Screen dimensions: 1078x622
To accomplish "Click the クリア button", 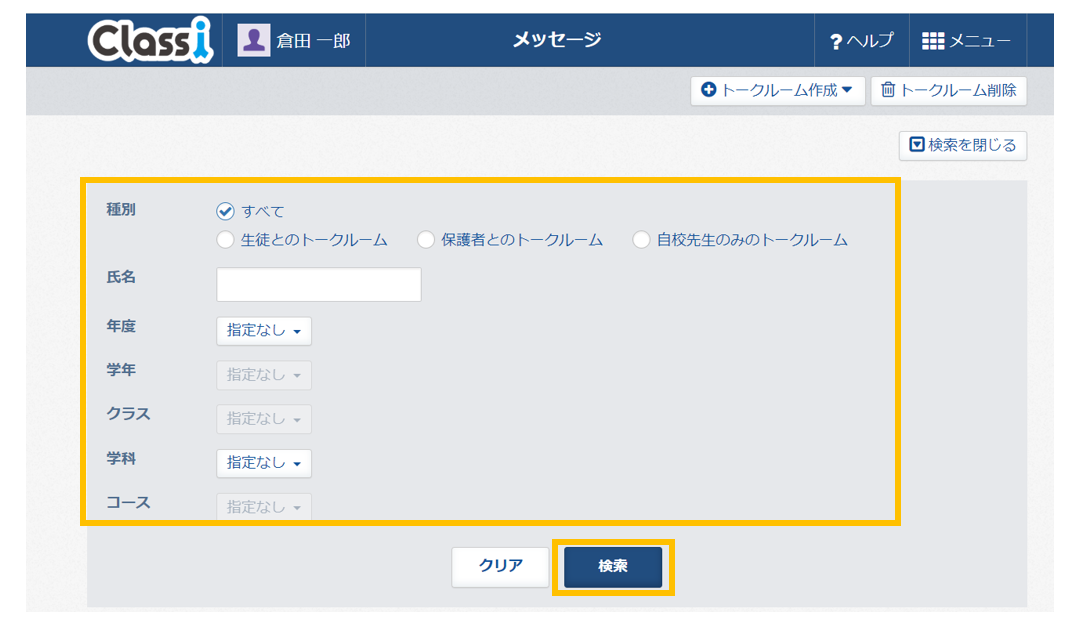I will 500,566.
